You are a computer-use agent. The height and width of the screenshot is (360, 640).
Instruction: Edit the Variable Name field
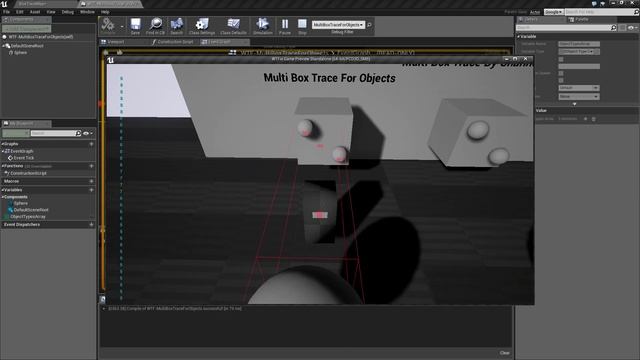coord(579,44)
